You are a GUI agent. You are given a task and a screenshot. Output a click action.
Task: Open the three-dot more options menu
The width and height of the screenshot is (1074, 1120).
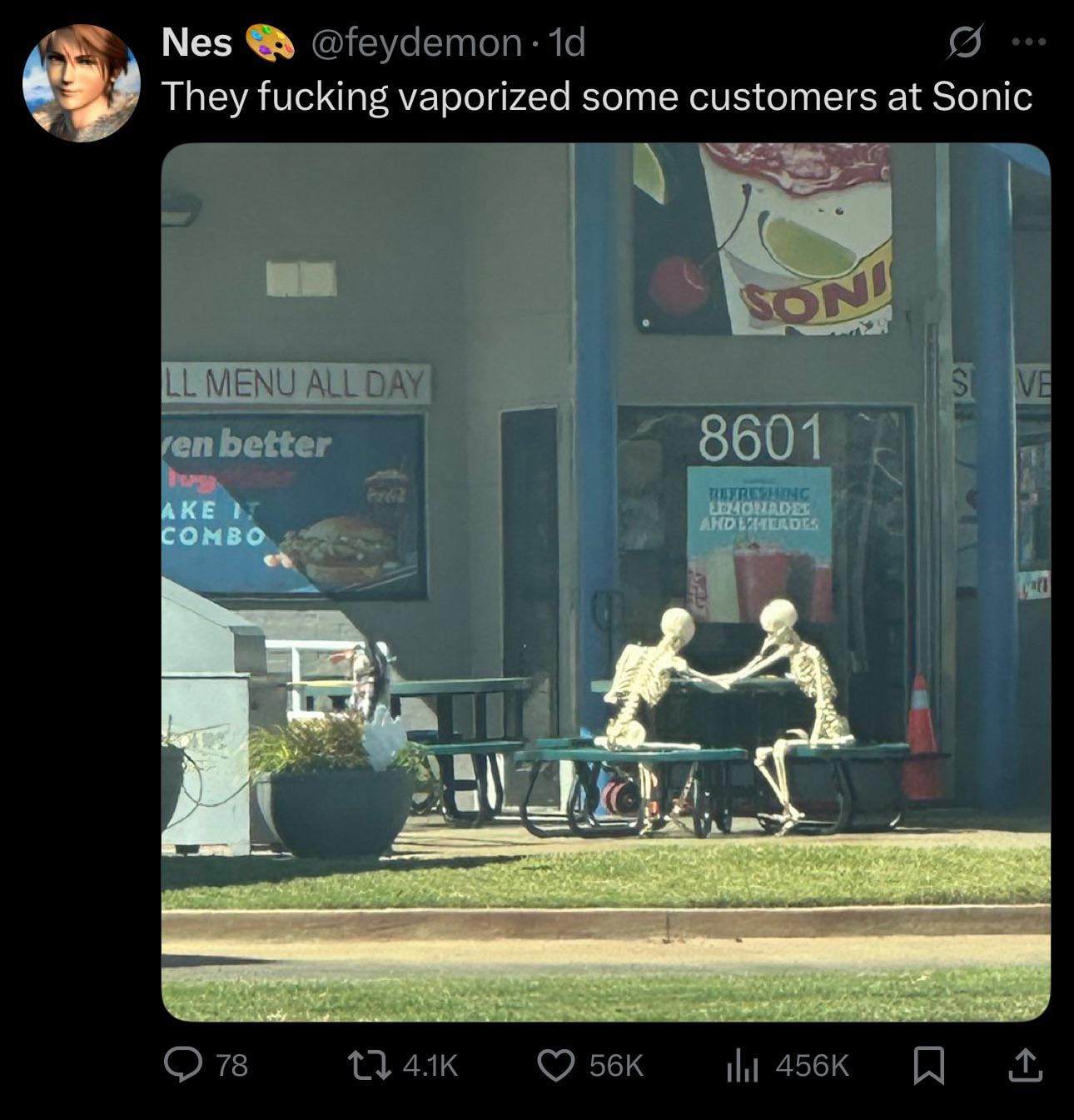[x=1029, y=42]
